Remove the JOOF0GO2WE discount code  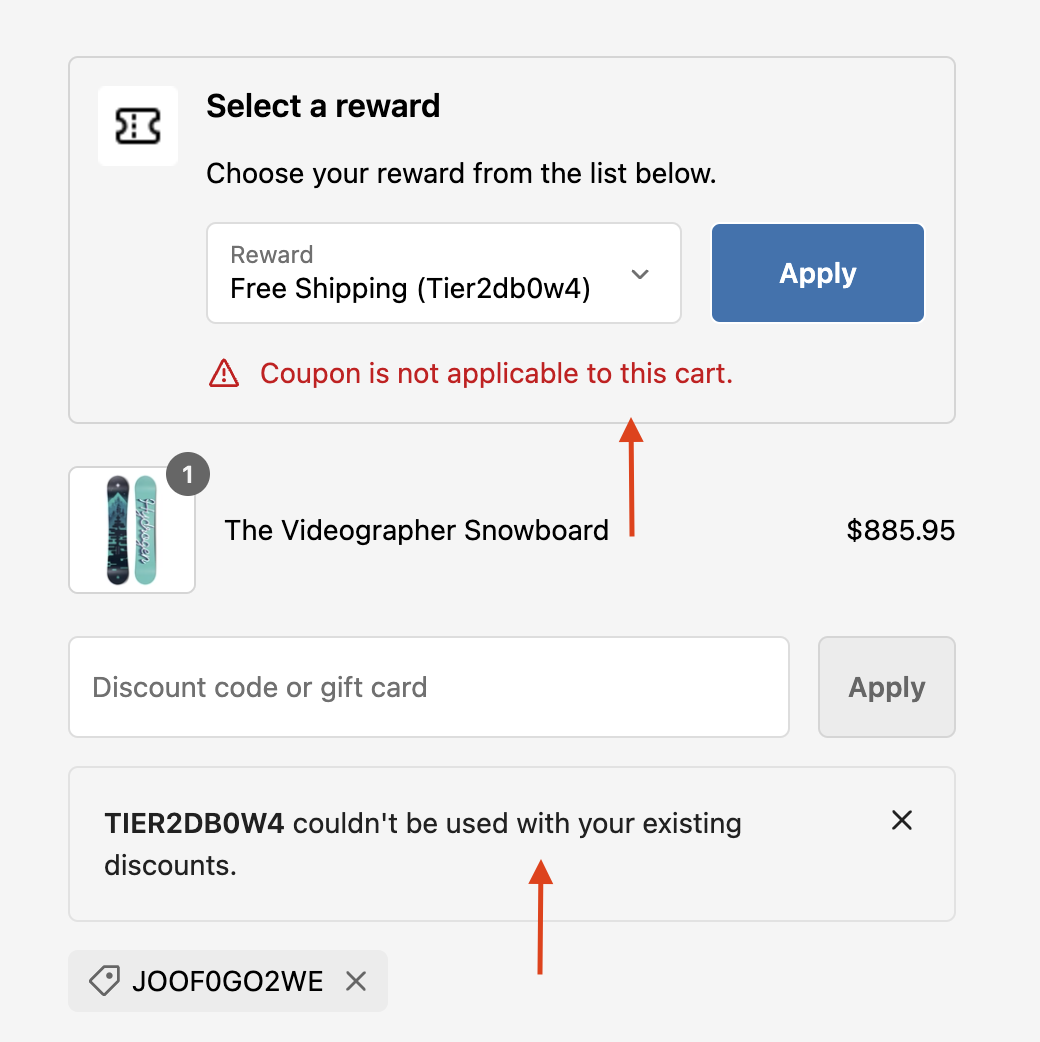tap(356, 981)
